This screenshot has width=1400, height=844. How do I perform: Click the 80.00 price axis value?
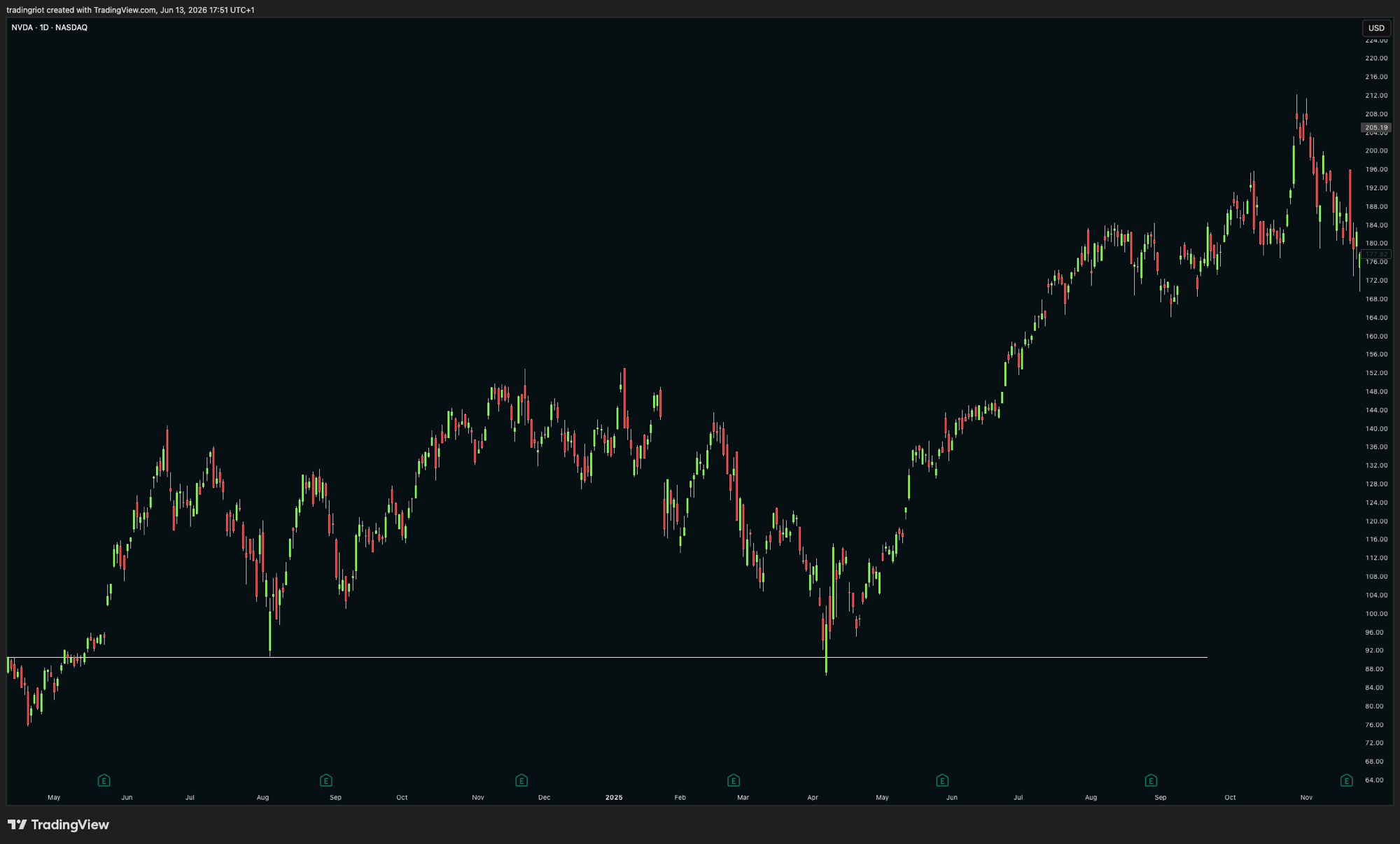point(1374,706)
